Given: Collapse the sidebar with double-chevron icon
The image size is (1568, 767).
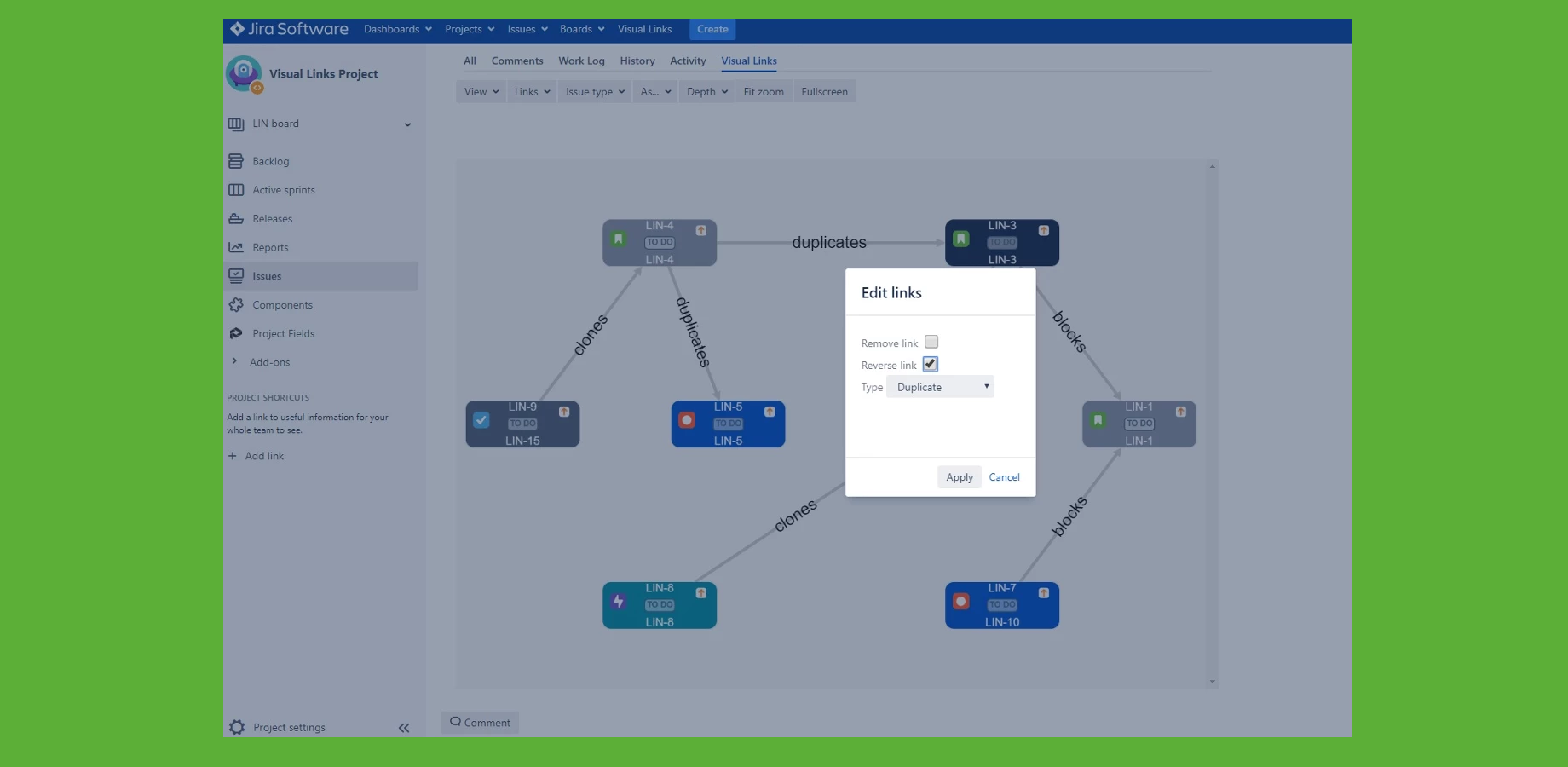Looking at the screenshot, I should pyautogui.click(x=404, y=728).
